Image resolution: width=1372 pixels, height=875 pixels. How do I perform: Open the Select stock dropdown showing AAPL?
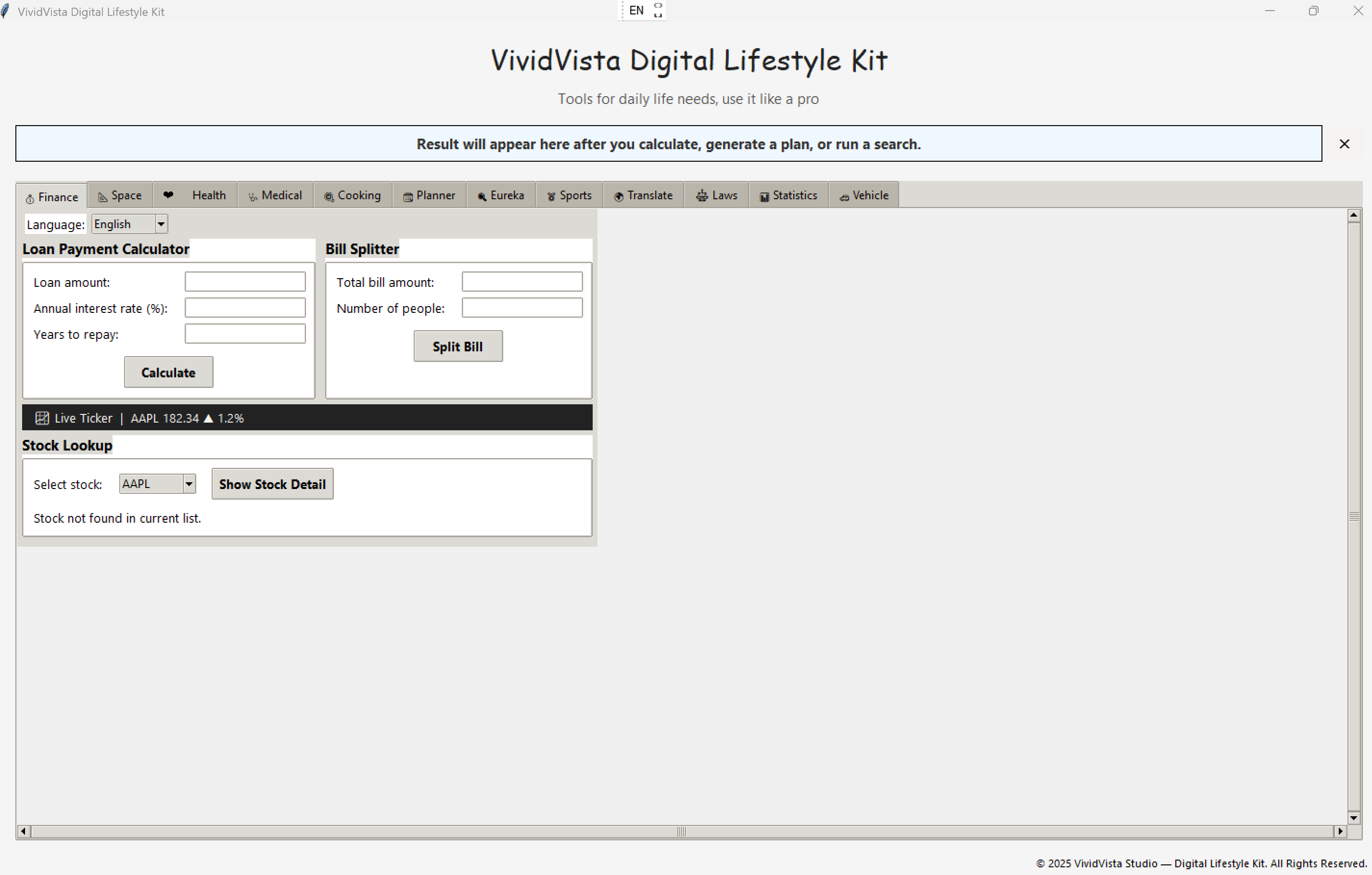coord(151,483)
